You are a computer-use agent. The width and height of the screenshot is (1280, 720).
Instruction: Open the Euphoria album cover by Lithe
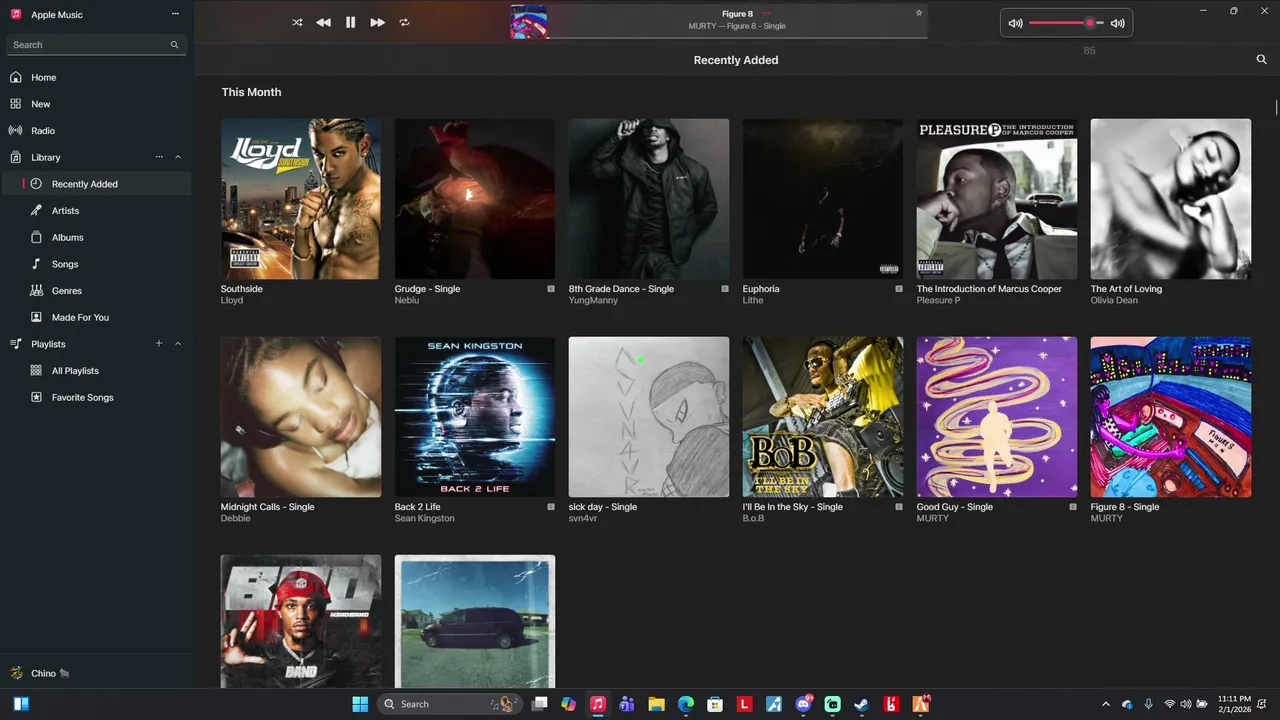[823, 199]
